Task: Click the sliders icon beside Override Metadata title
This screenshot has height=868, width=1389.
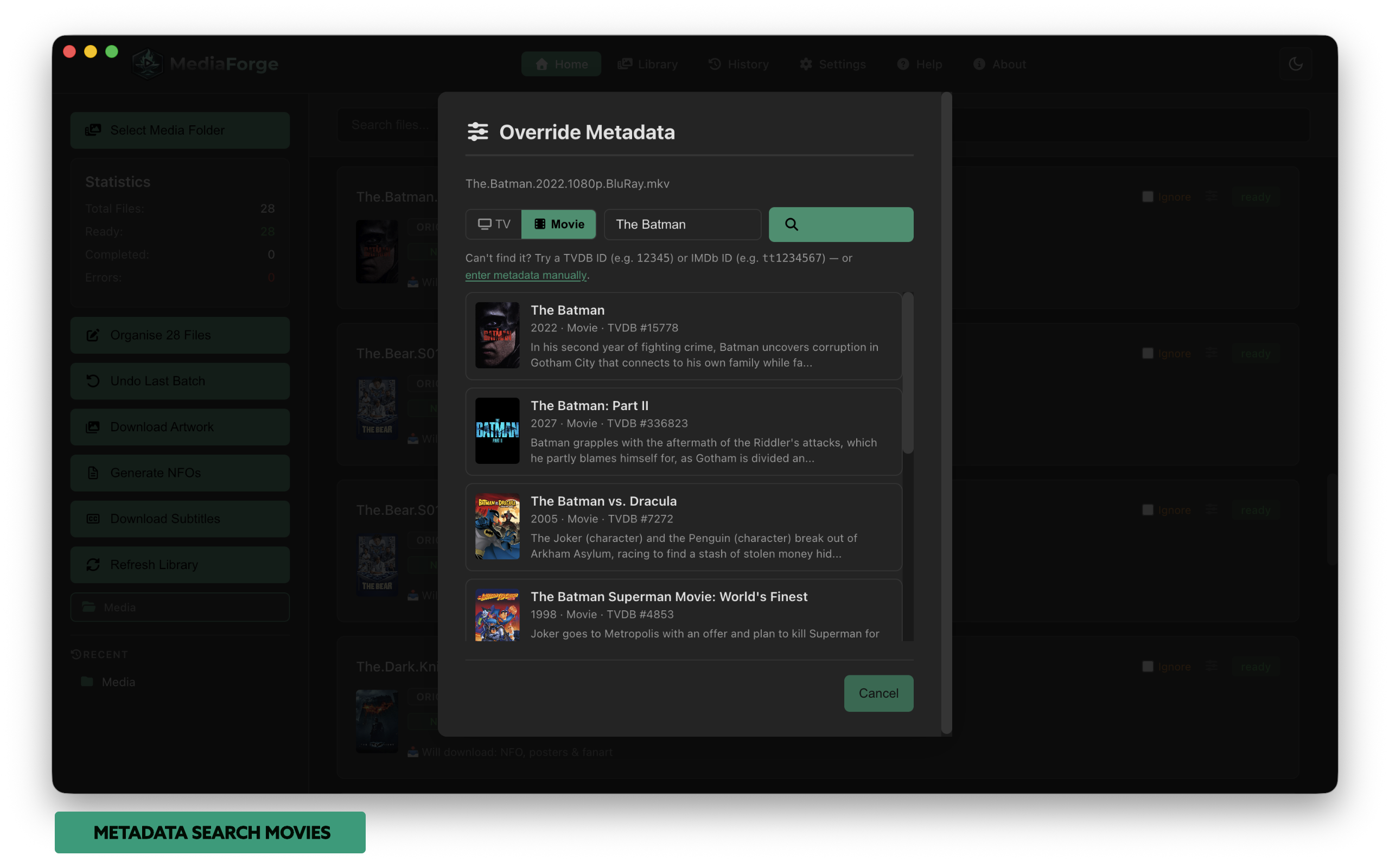Action: coord(477,132)
